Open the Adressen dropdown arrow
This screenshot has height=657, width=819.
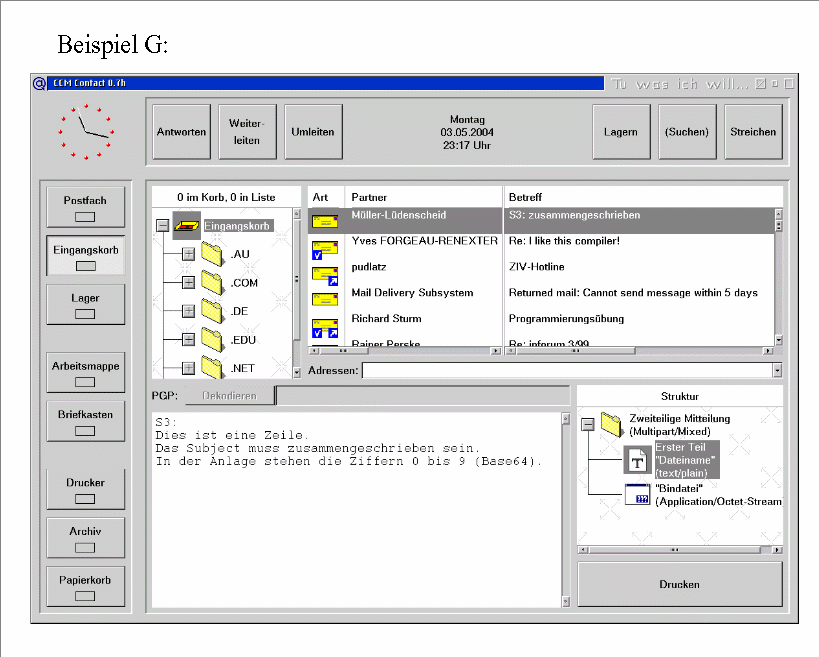pos(777,370)
